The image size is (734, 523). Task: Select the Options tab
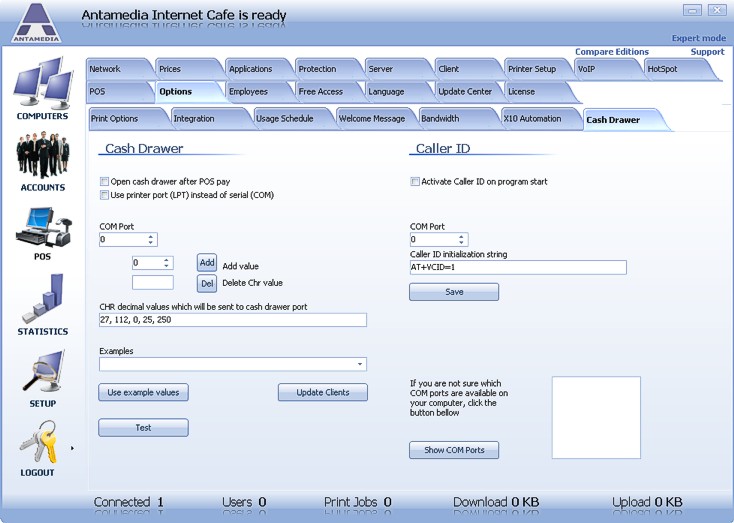(188, 92)
